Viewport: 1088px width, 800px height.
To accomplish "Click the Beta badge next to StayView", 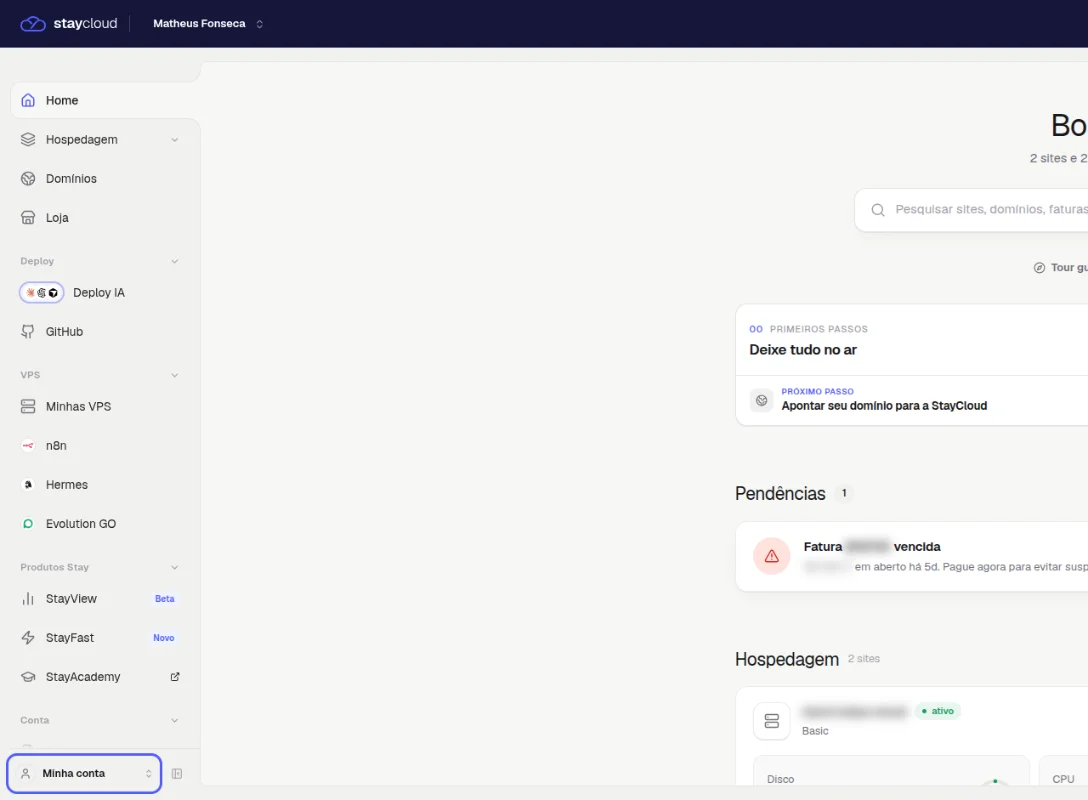I will 164,599.
